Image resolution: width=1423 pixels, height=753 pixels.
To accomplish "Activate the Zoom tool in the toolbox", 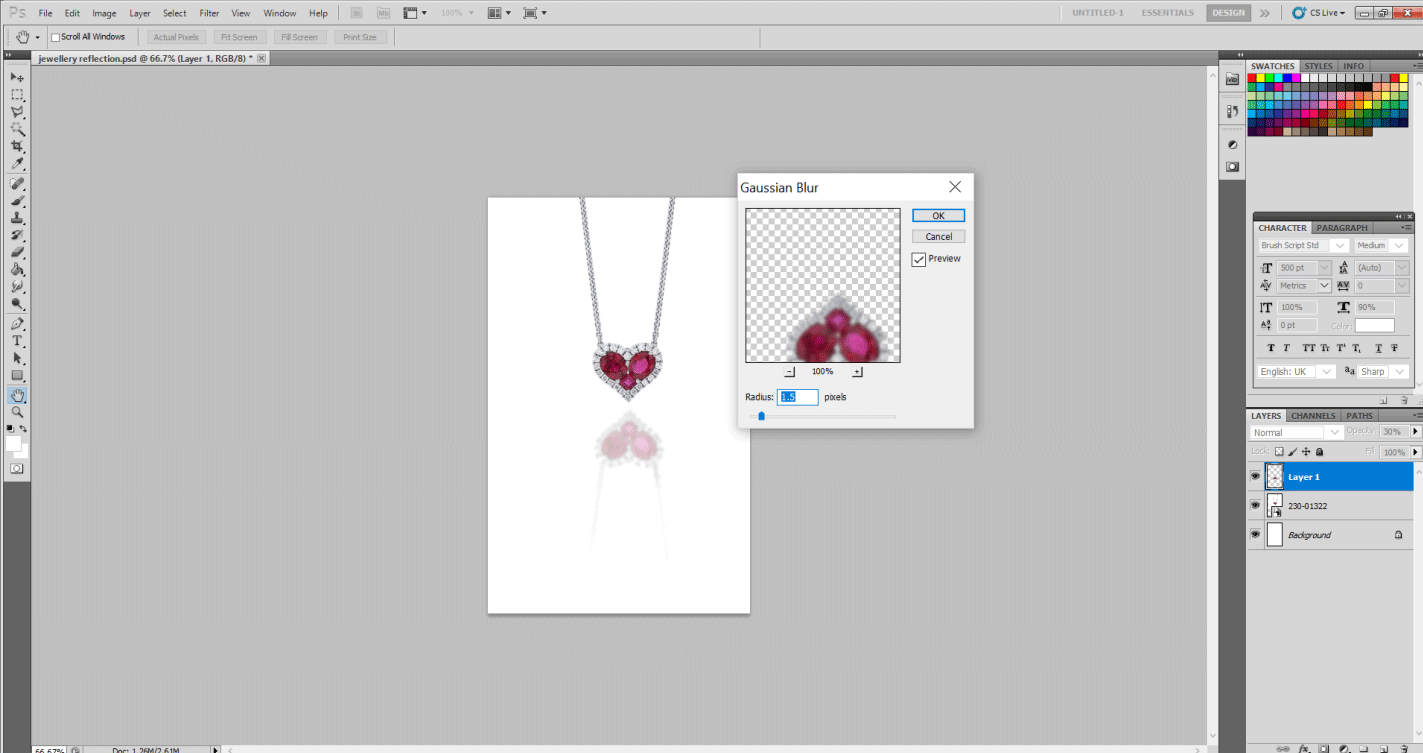I will click(17, 412).
